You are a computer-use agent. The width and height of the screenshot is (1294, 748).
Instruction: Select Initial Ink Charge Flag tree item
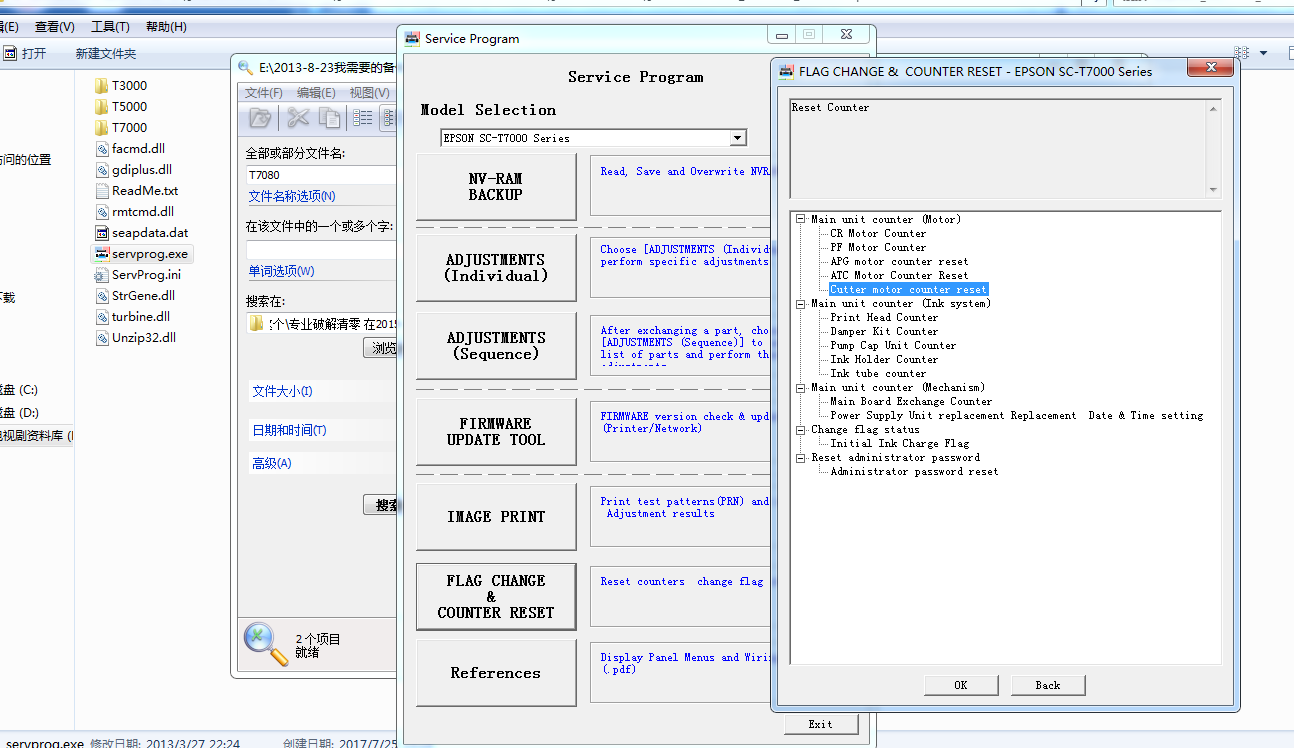[x=899, y=443]
